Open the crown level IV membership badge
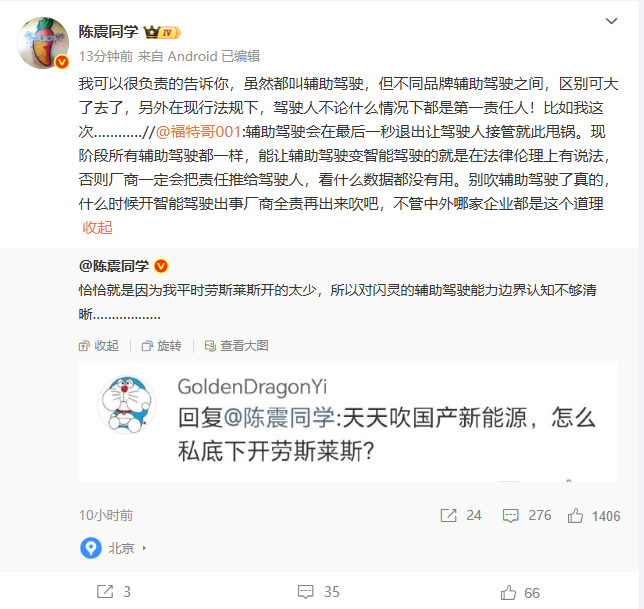 pos(162,32)
